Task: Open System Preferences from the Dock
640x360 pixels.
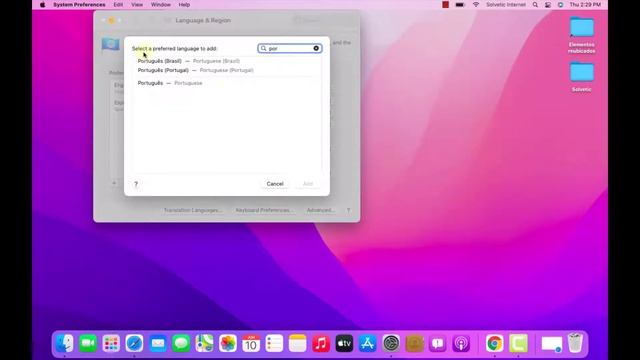Action: click(391, 343)
